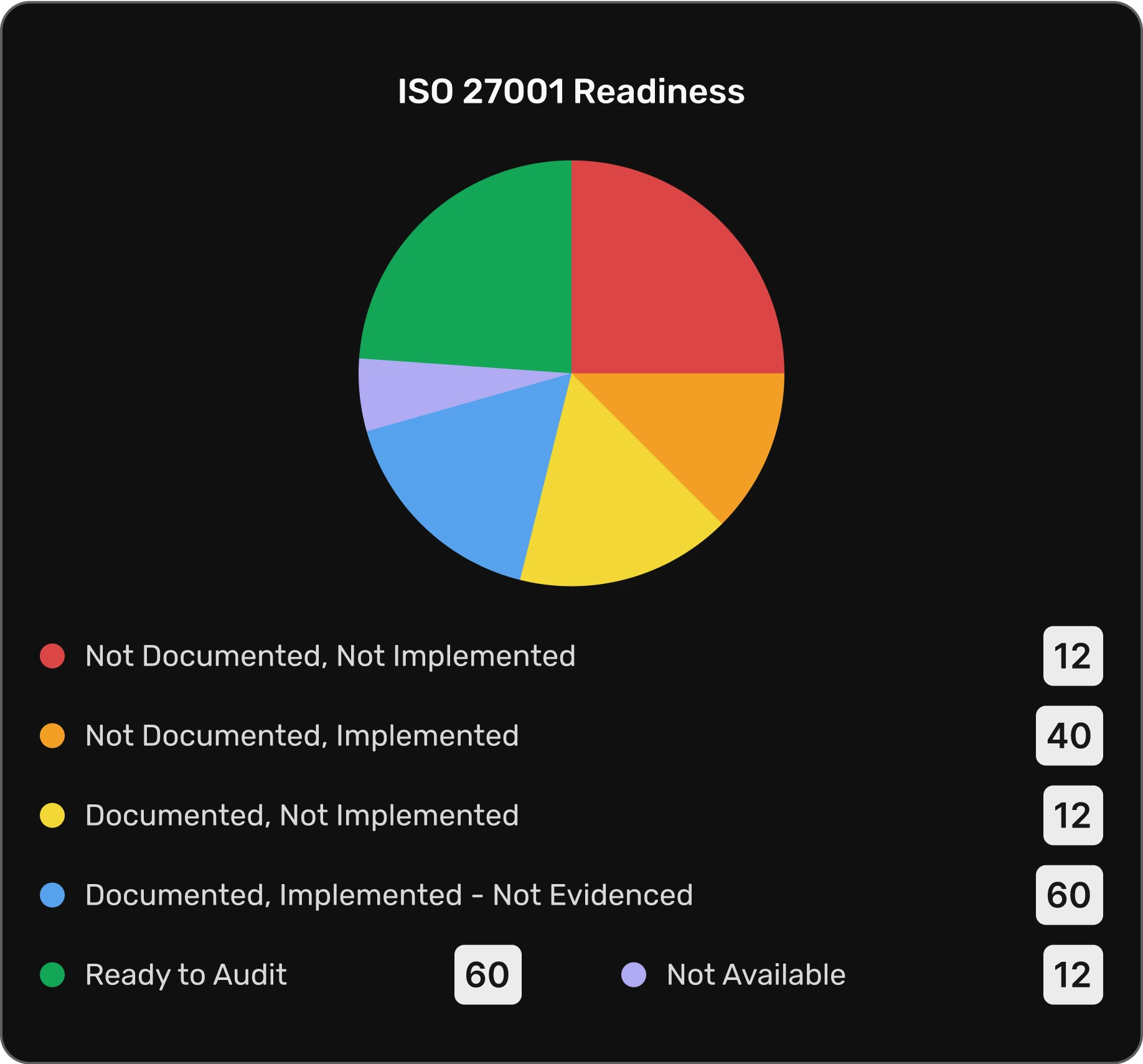Click the 40 count badge
The width and height of the screenshot is (1143, 1064).
point(1069,736)
